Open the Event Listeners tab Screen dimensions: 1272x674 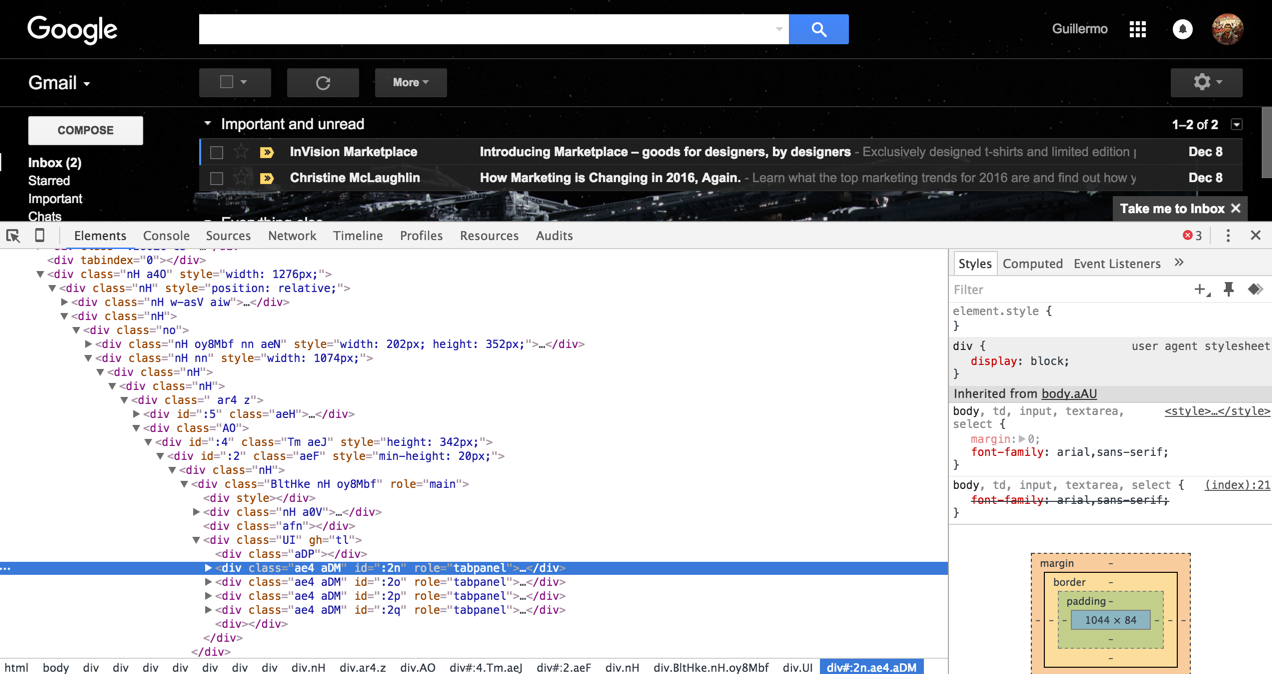tap(1117, 264)
